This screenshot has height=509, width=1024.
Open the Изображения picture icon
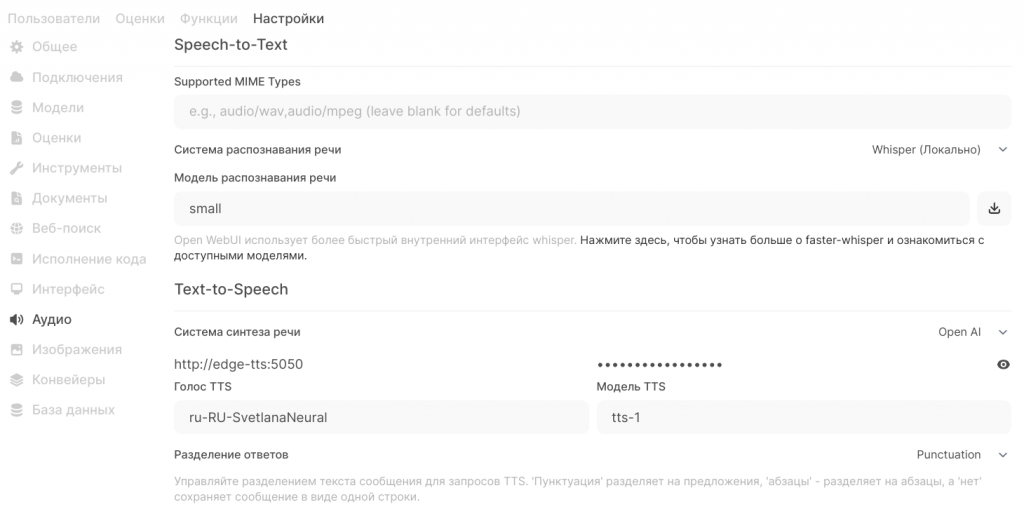tap(17, 350)
